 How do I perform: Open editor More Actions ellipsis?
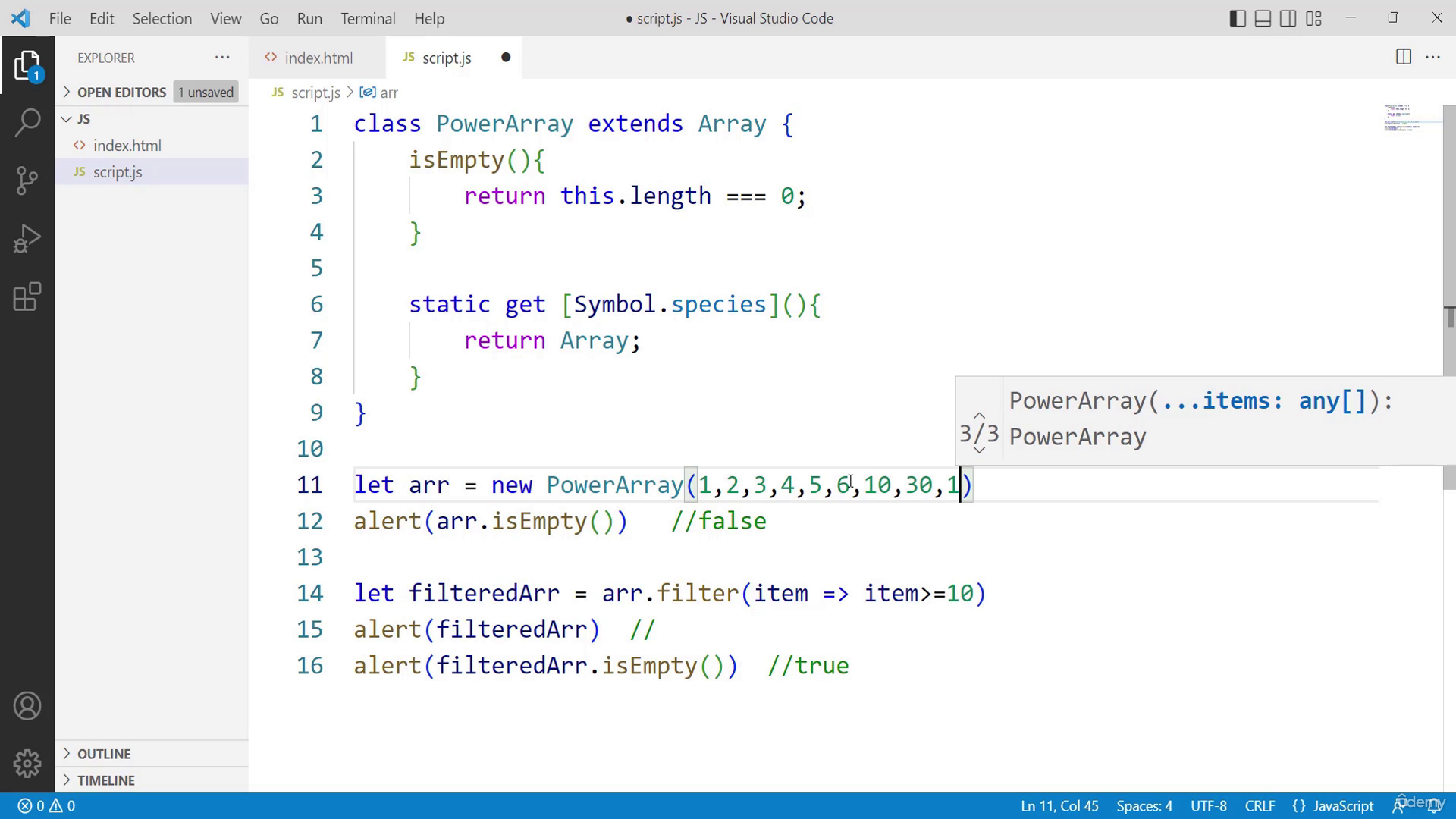(x=1432, y=58)
